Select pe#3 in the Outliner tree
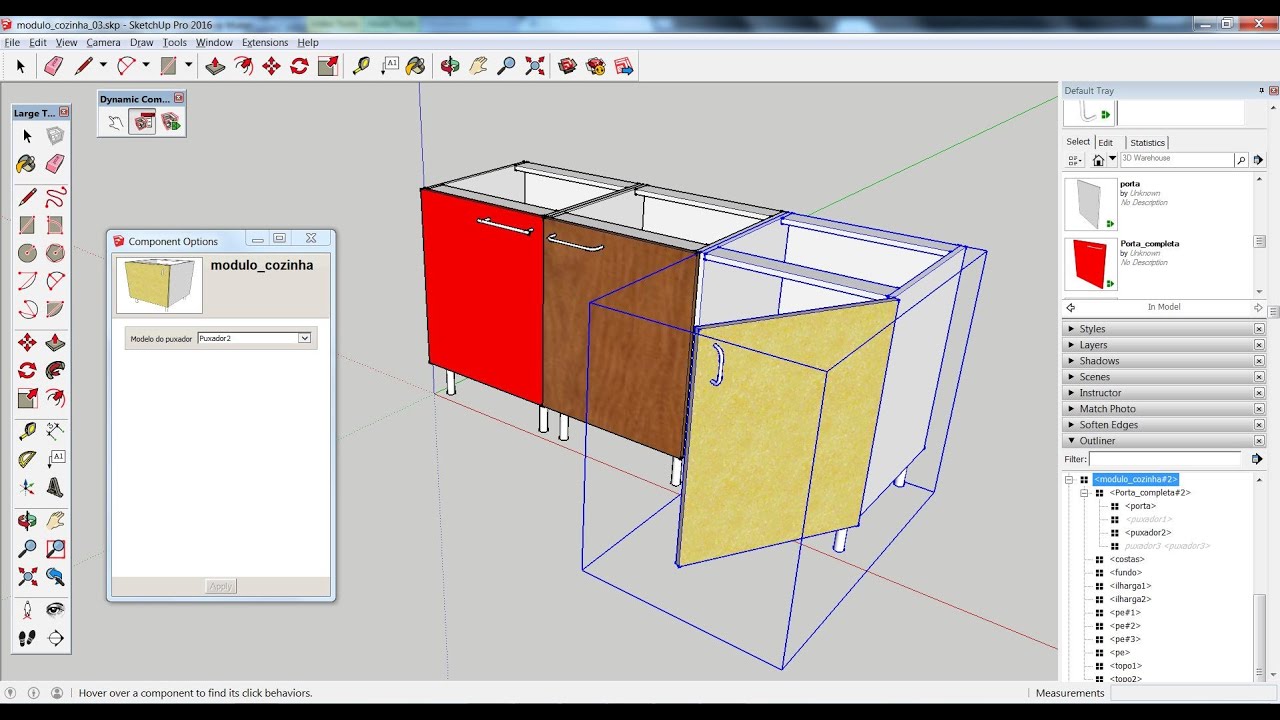Screen dimensions: 1280x720 [x=1125, y=639]
